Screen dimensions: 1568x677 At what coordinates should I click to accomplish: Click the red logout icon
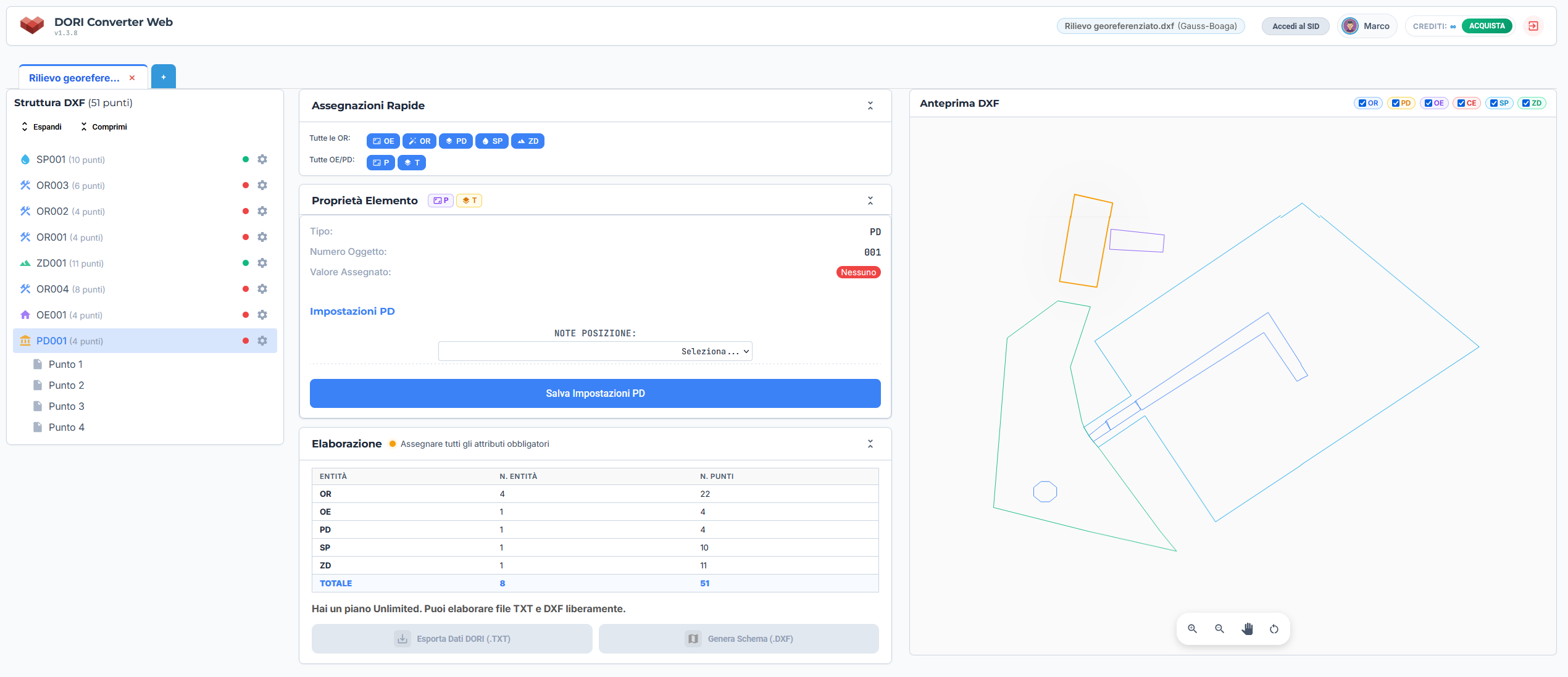pos(1533,26)
